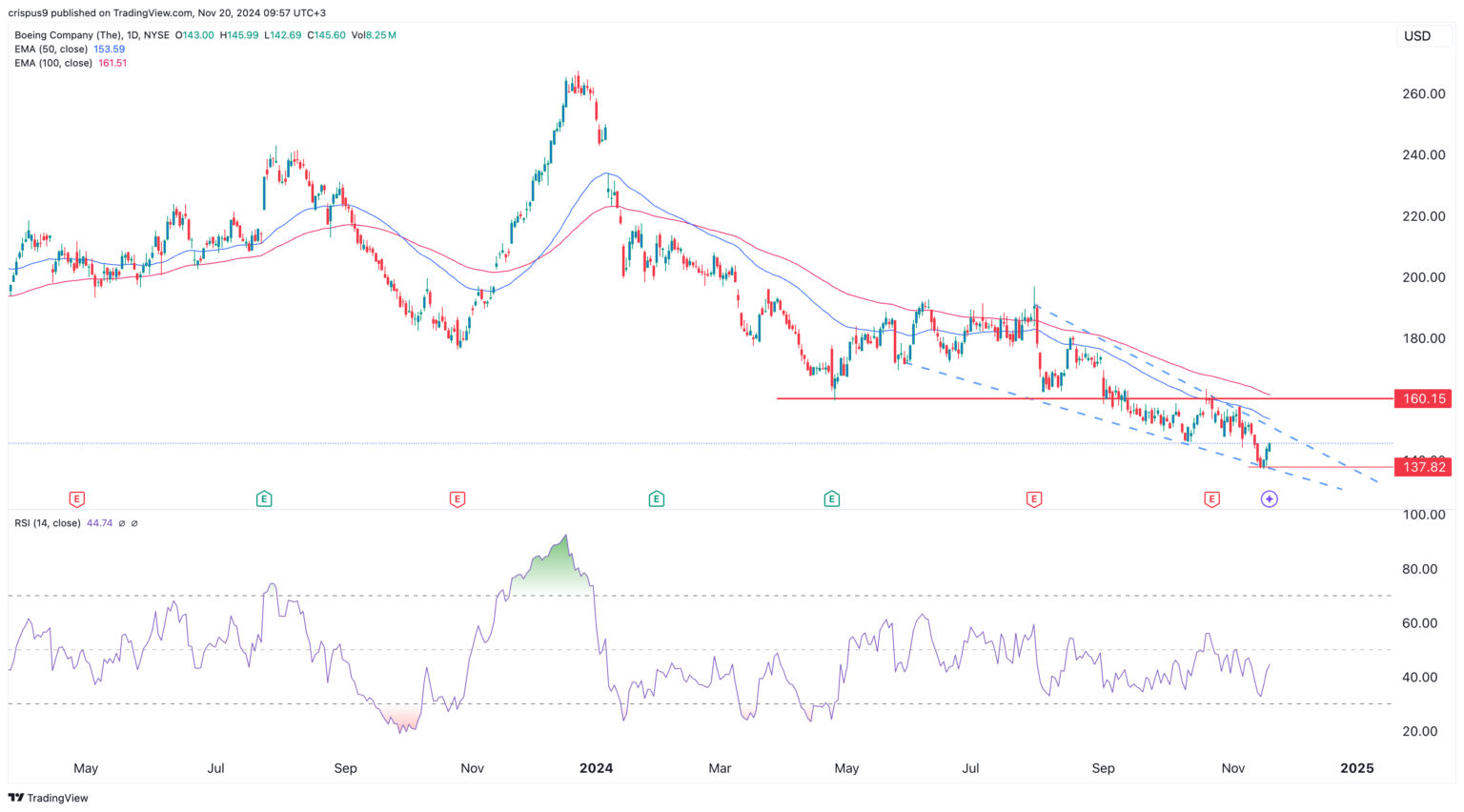Click the green earnings icon near July 2023
This screenshot has width=1464, height=812.
pyautogui.click(x=264, y=498)
